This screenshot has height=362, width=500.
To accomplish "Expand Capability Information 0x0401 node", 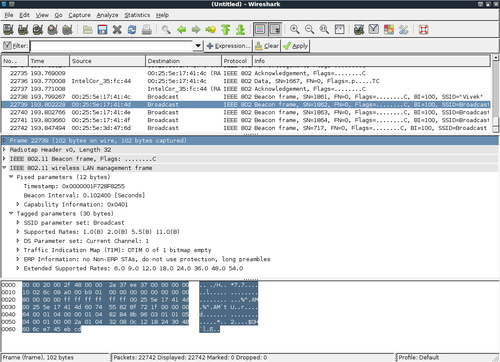I will coord(18,204).
